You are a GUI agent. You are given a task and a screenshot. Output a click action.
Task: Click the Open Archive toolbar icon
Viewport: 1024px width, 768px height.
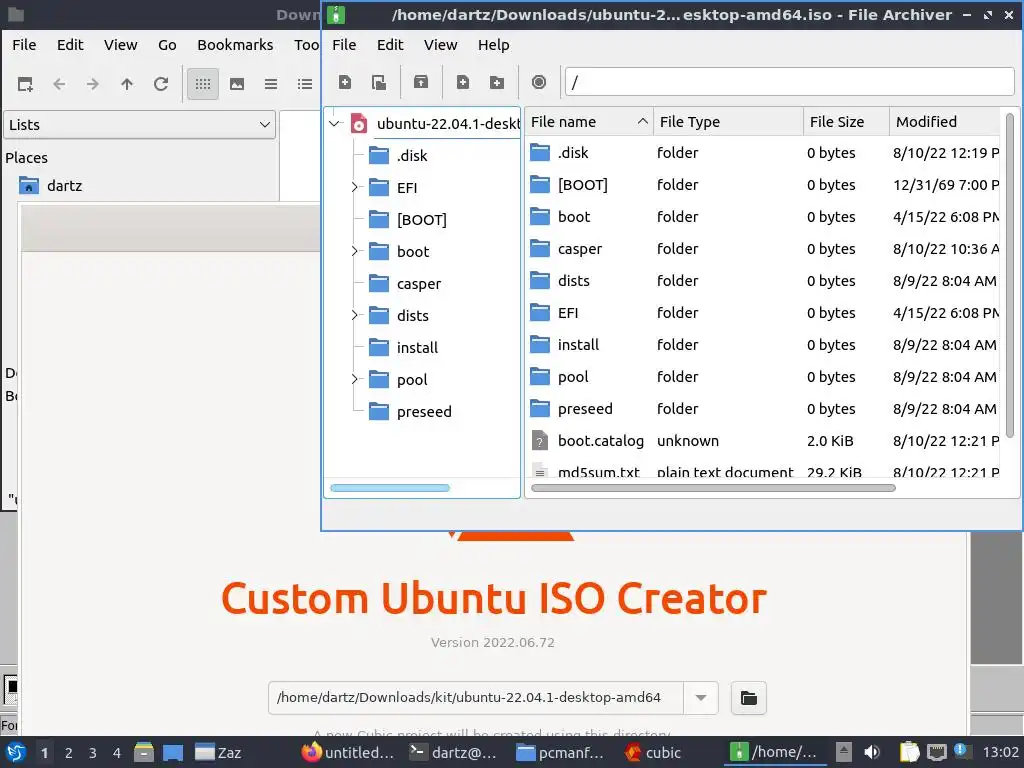[x=379, y=82]
